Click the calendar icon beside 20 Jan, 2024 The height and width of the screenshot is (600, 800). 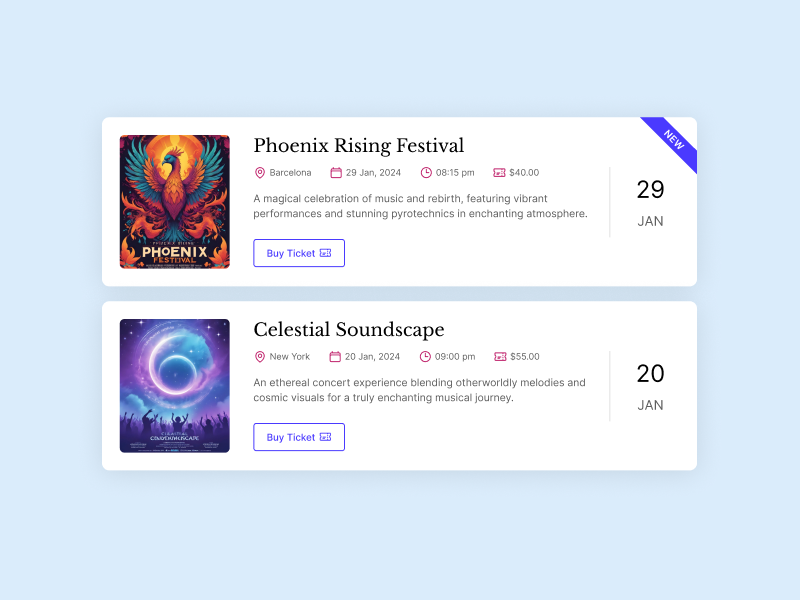point(336,357)
